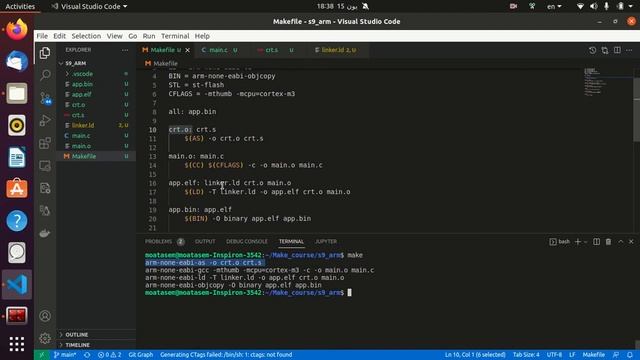Expand the TIMELINE section
The image size is (640, 360).
[x=78, y=345]
